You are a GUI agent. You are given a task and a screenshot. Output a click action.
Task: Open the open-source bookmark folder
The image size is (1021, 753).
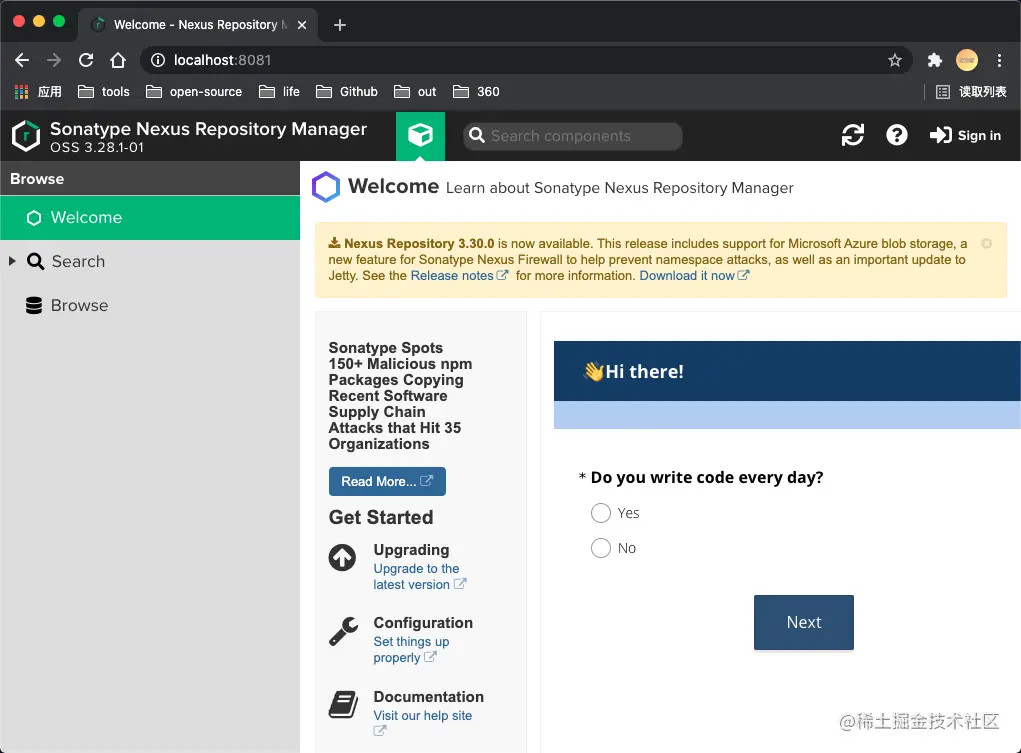click(x=194, y=92)
